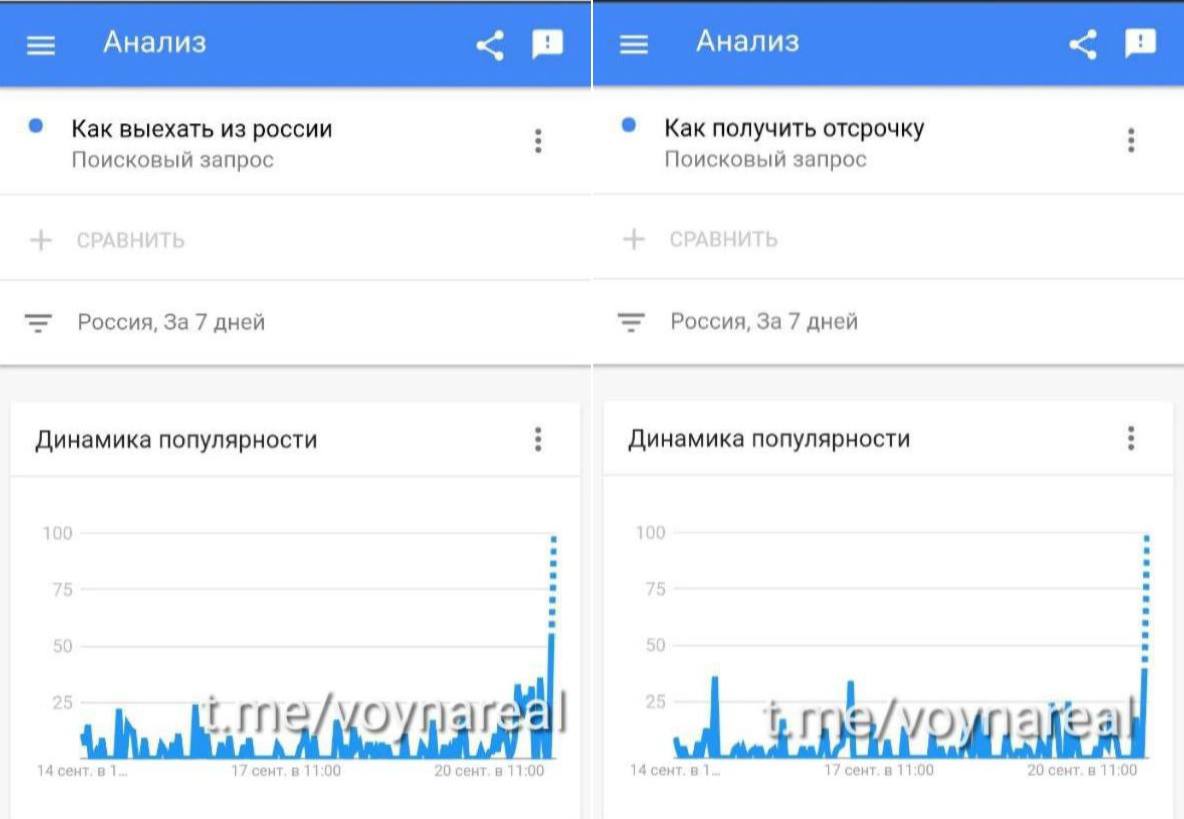Screen dimensions: 1184x819
Task: Tap blue color dot for 'Как получить отсрочку'
Action: 629,126
